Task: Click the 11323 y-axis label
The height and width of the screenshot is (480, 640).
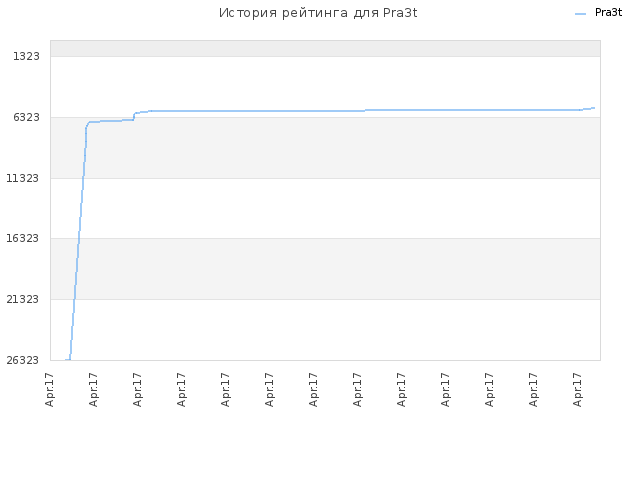Action: [22, 178]
